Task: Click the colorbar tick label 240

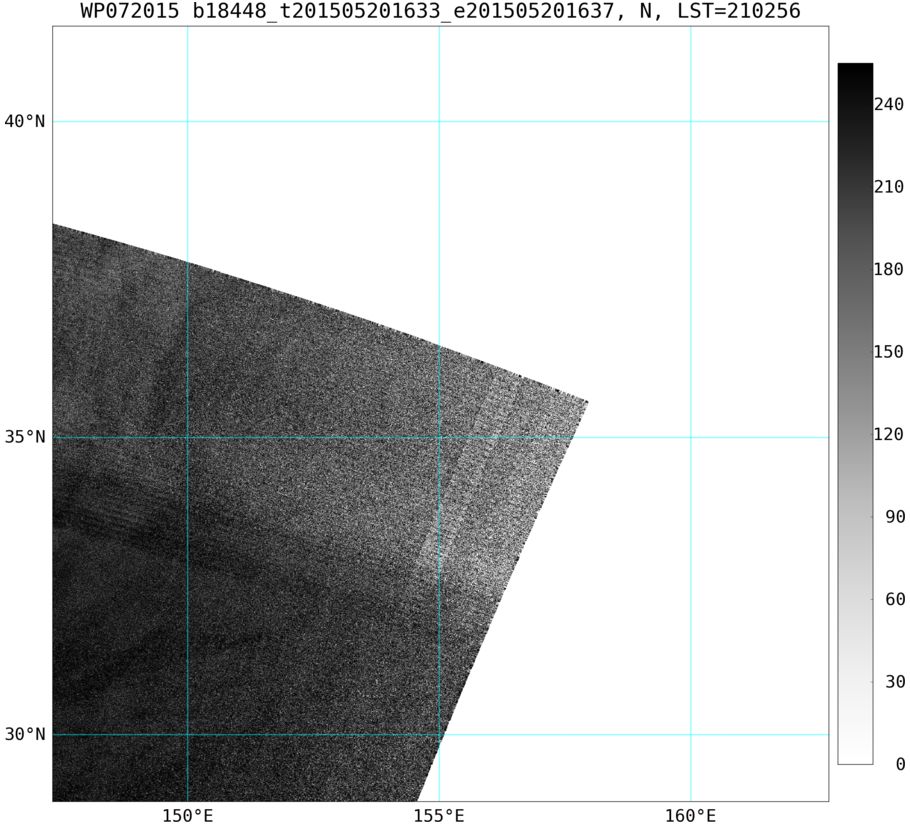Action: tap(889, 104)
